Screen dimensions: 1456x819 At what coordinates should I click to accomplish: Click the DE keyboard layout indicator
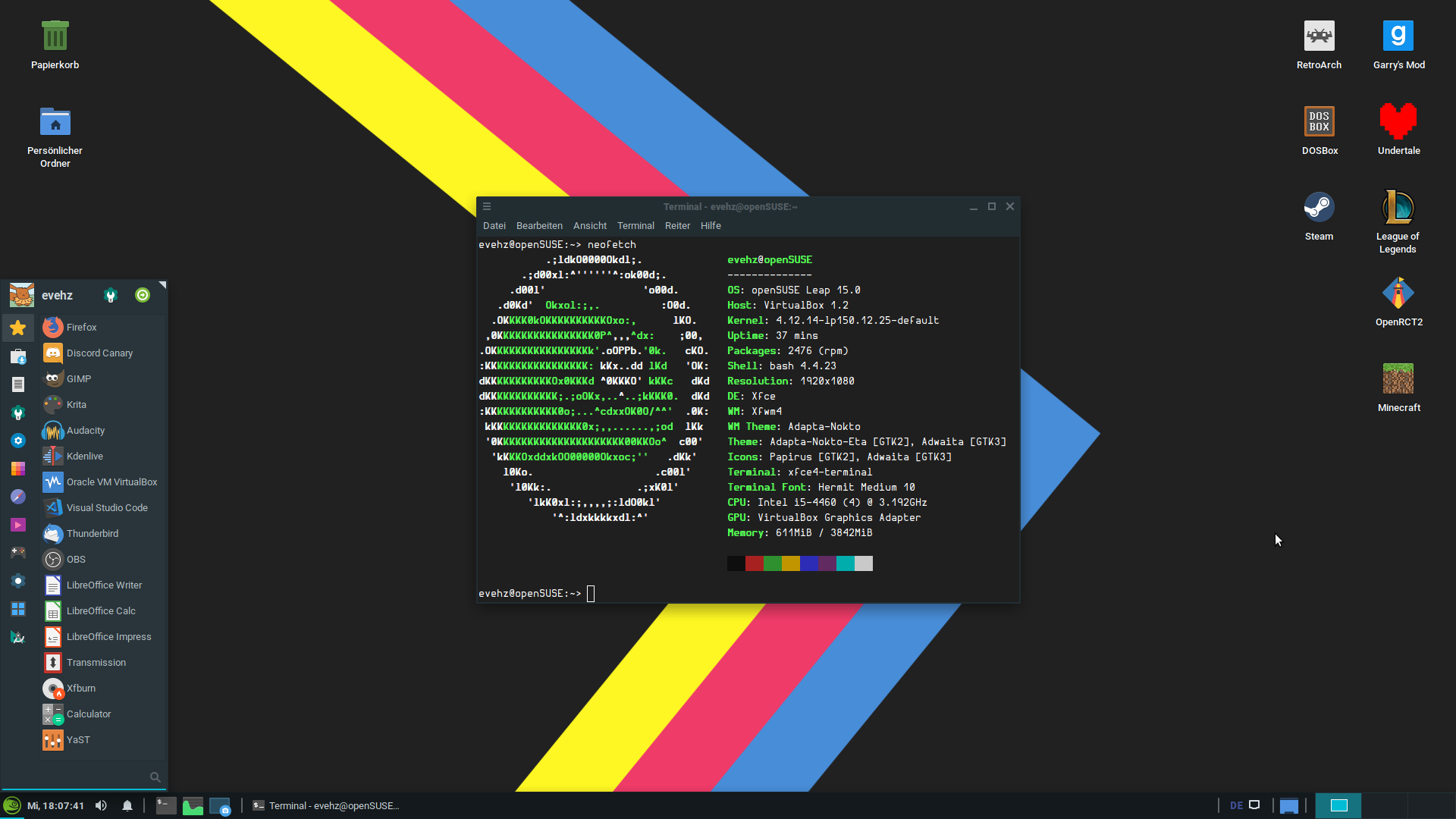pos(1236,806)
